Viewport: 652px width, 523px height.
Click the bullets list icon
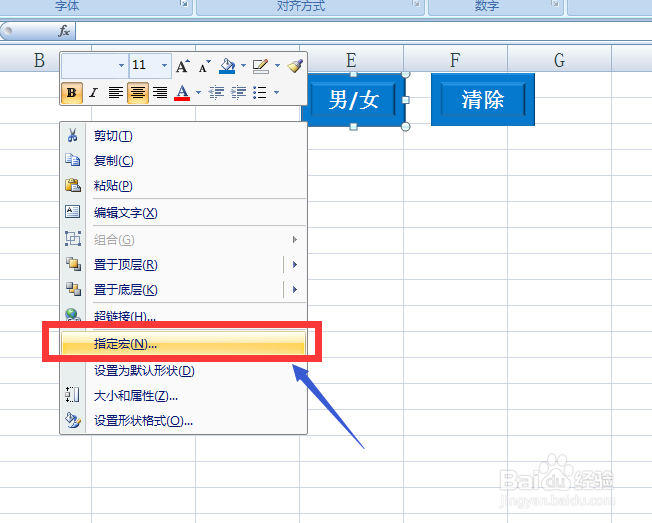(x=260, y=92)
